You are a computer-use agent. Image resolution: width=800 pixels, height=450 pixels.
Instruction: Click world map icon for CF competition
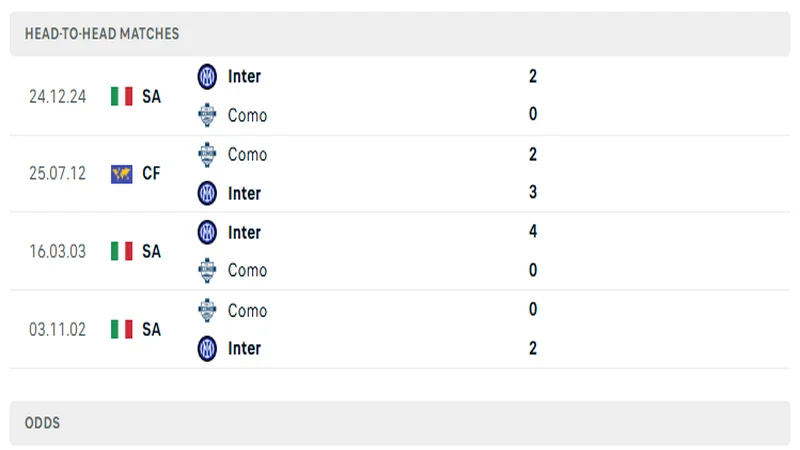coord(122,174)
